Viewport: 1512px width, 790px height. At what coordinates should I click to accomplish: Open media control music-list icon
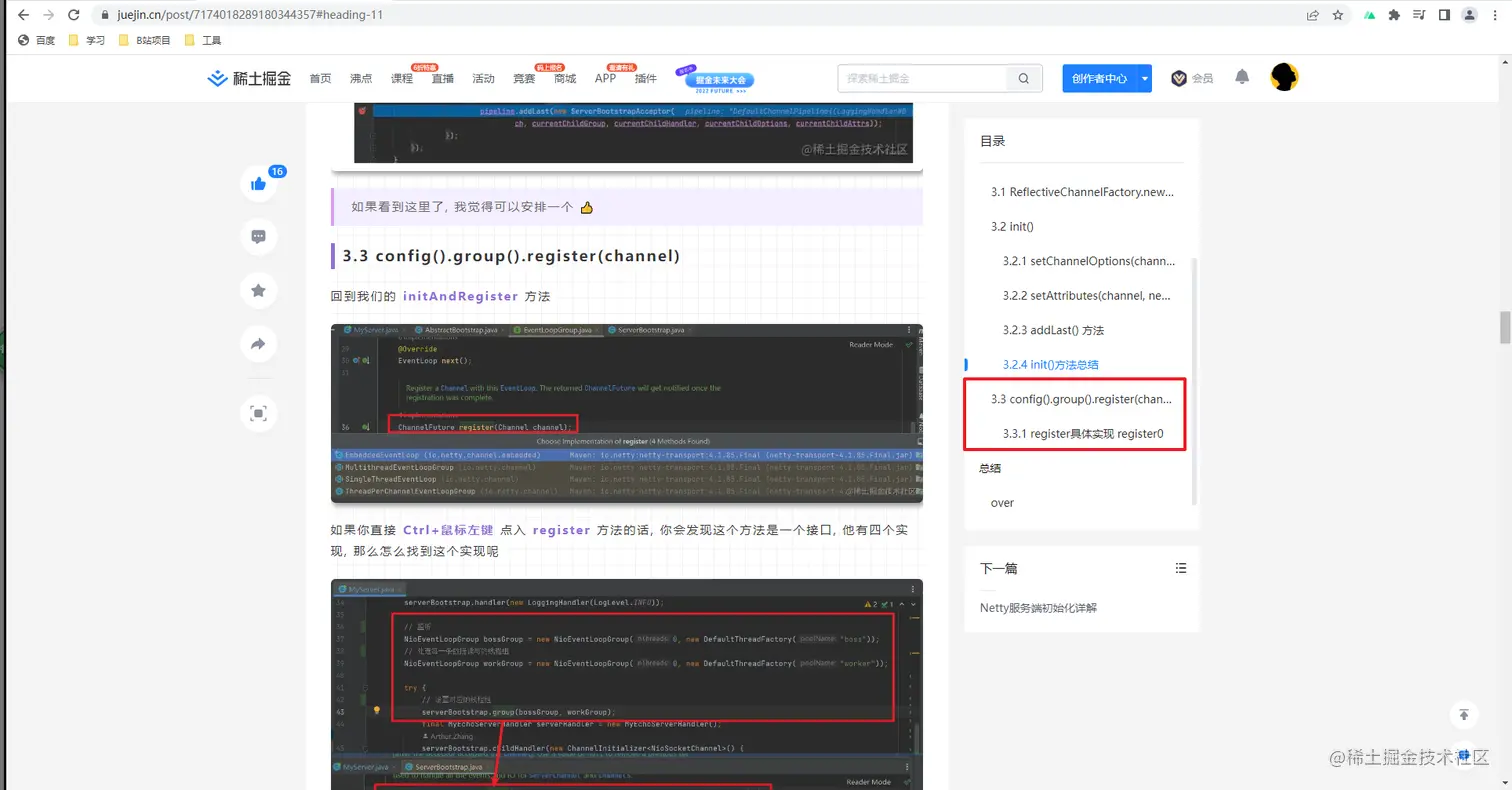pos(1419,15)
